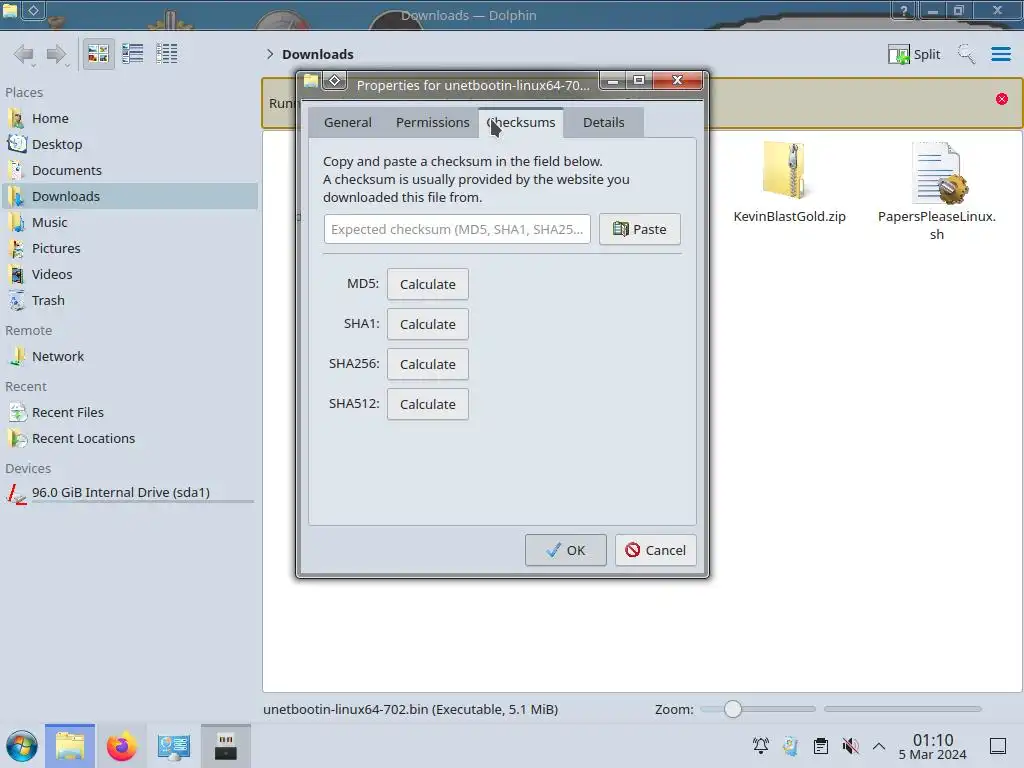
Task: Switch to the Permissions tab
Action: pyautogui.click(x=432, y=123)
